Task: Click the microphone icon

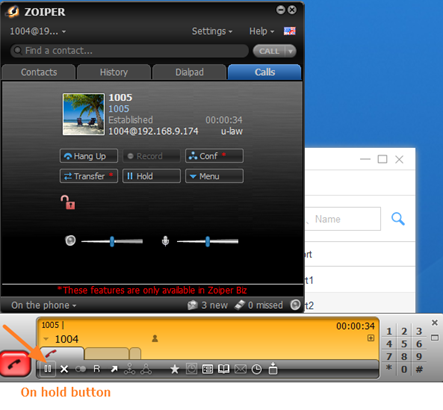Action: (165, 241)
